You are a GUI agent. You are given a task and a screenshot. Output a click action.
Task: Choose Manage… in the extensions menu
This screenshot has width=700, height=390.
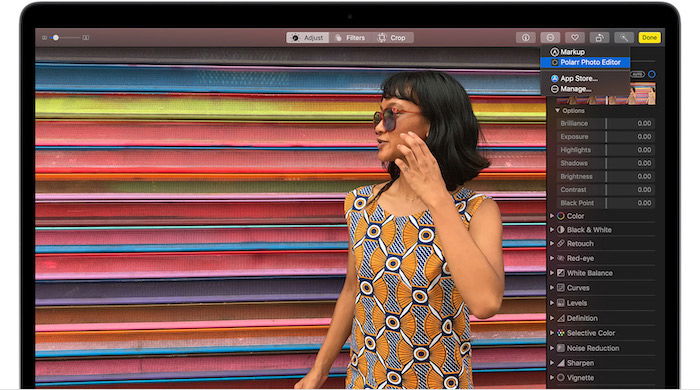[x=585, y=89]
